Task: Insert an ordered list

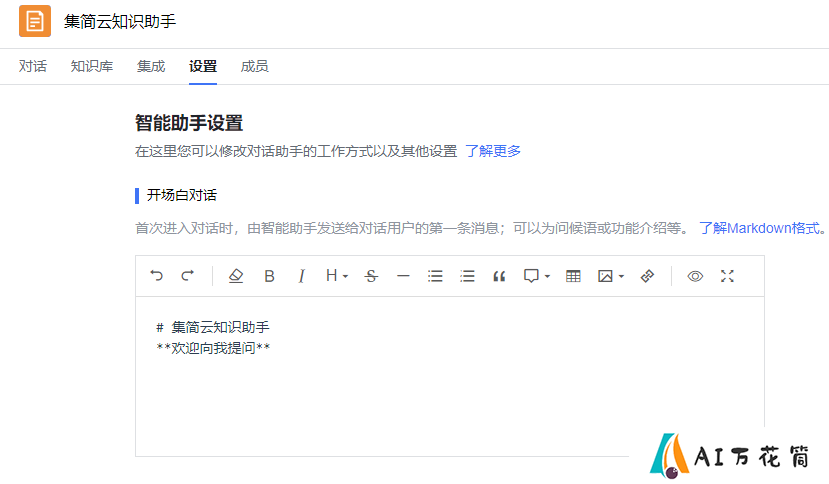Action: pos(467,276)
